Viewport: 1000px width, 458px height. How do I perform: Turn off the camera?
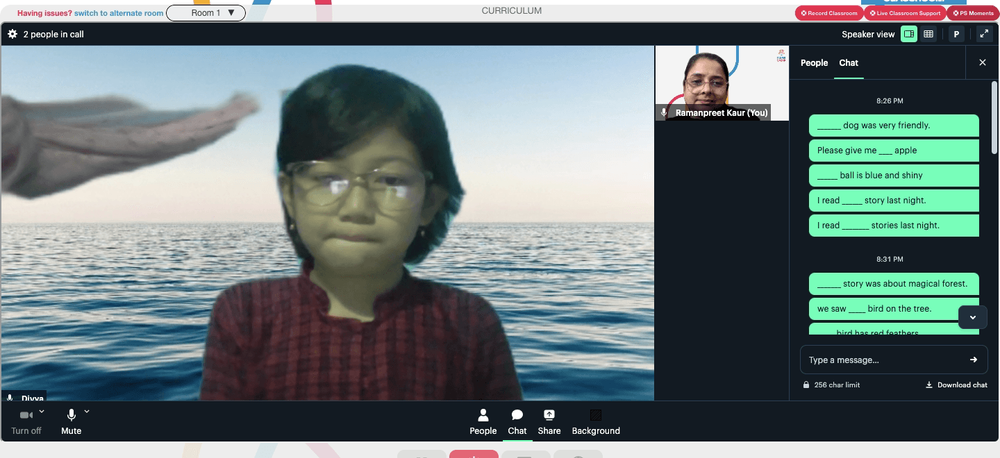tap(26, 422)
